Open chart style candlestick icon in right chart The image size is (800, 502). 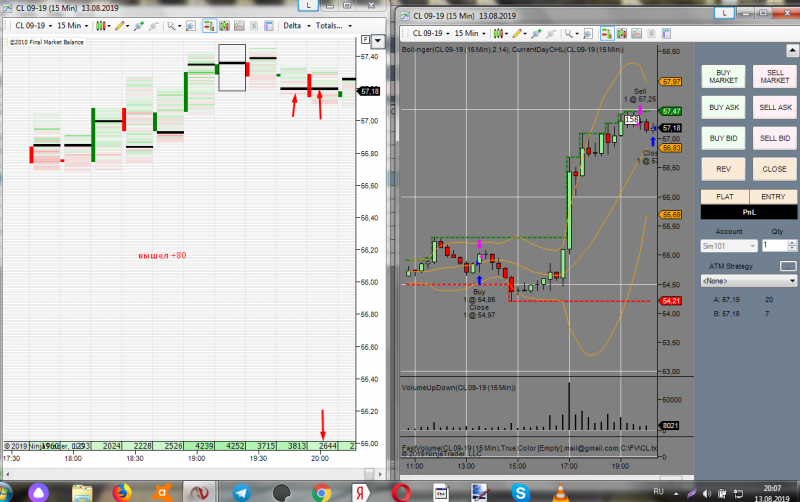(498, 34)
